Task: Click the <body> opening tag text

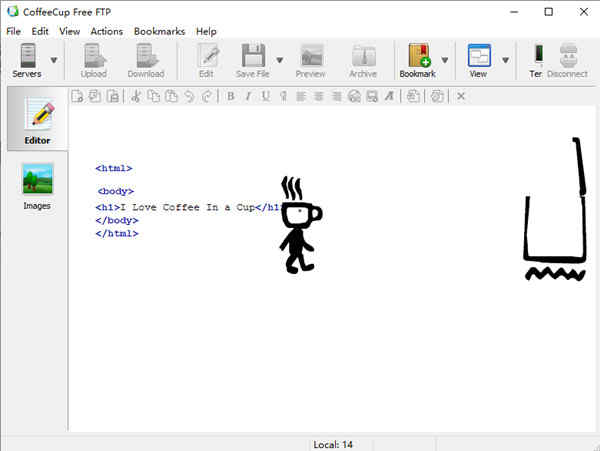Action: pyautogui.click(x=116, y=191)
